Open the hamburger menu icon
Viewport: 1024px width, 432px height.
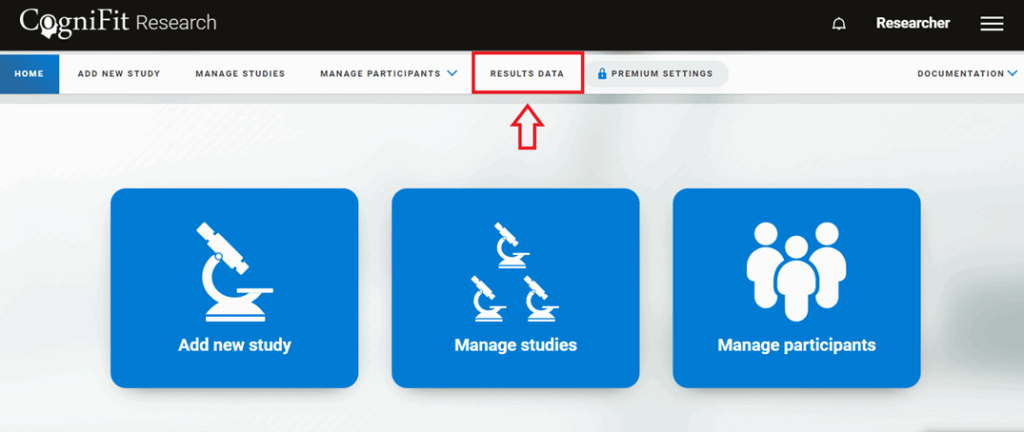tap(992, 24)
